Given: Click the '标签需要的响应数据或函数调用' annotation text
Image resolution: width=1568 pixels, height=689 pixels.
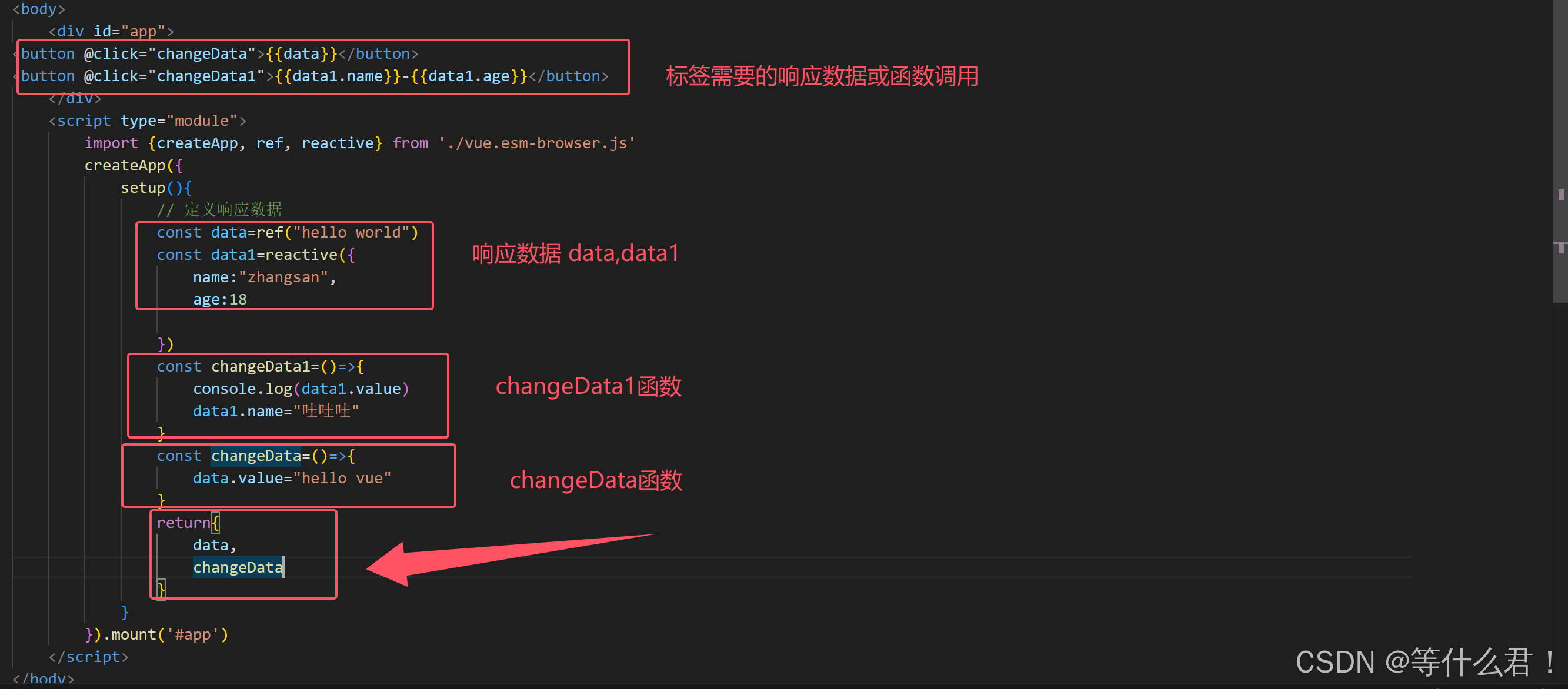Looking at the screenshot, I should tap(822, 76).
